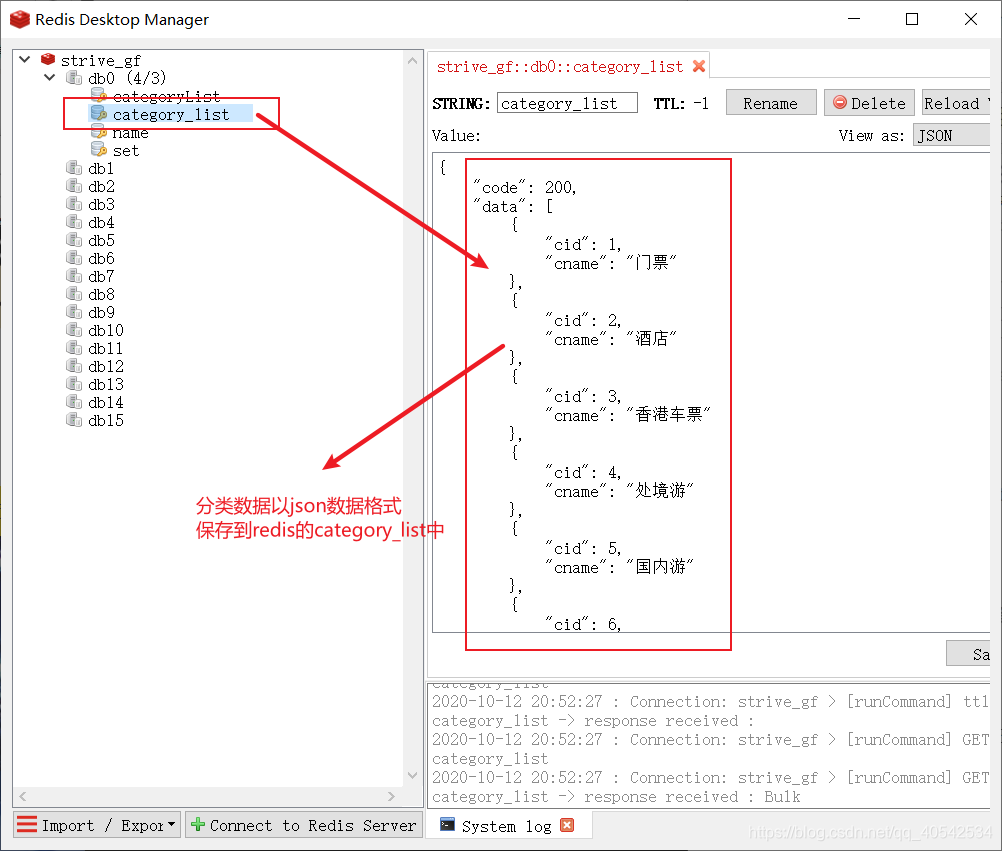The image size is (1002, 851).
Task: Select the db8 label in tree
Action: tap(102, 295)
